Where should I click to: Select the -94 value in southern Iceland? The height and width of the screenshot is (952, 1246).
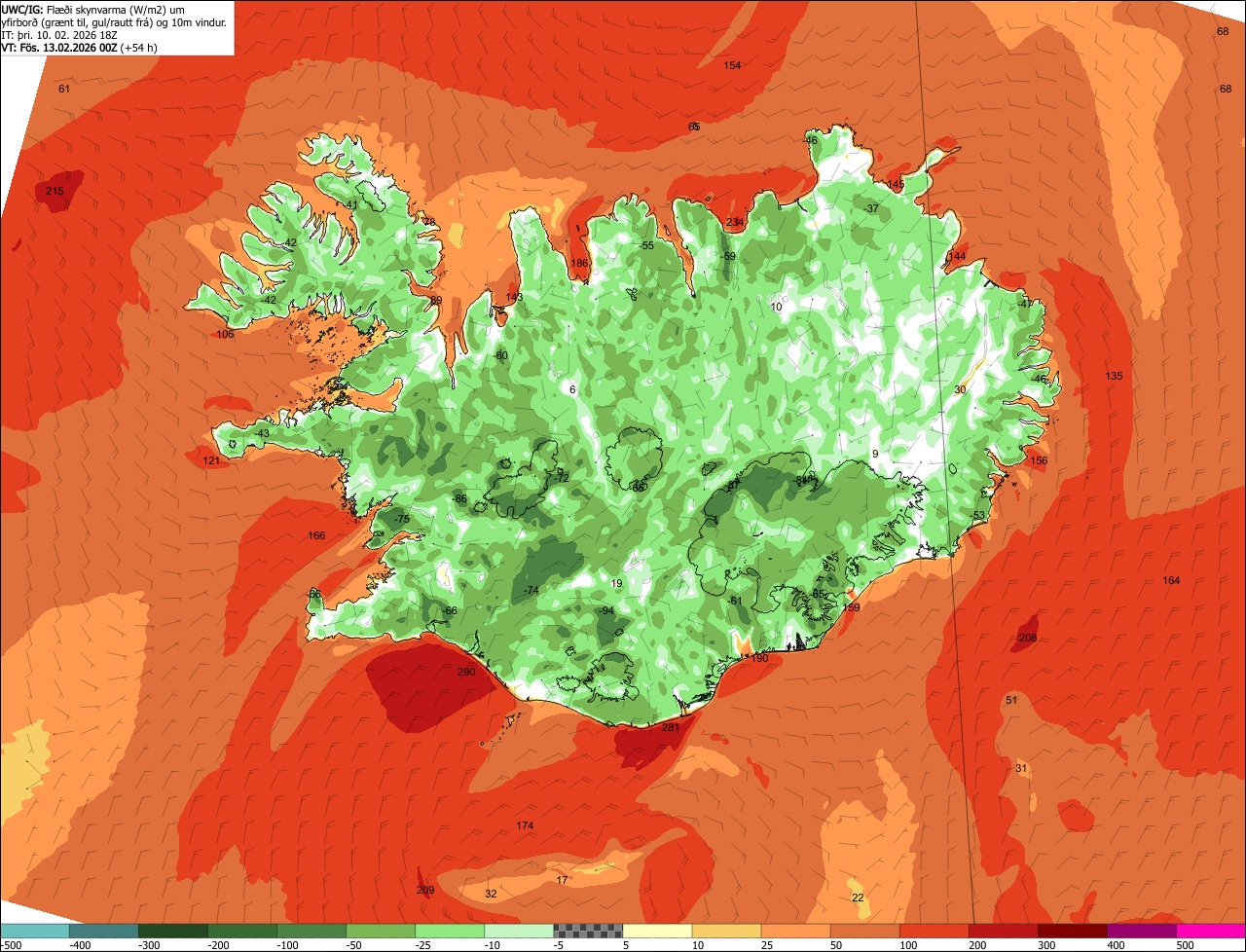pos(606,610)
